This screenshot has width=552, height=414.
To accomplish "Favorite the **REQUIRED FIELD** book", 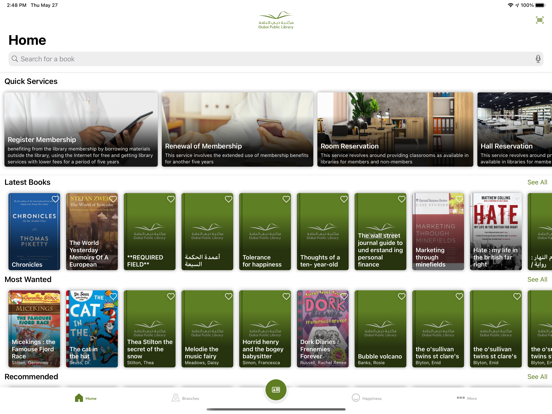I will click(171, 199).
